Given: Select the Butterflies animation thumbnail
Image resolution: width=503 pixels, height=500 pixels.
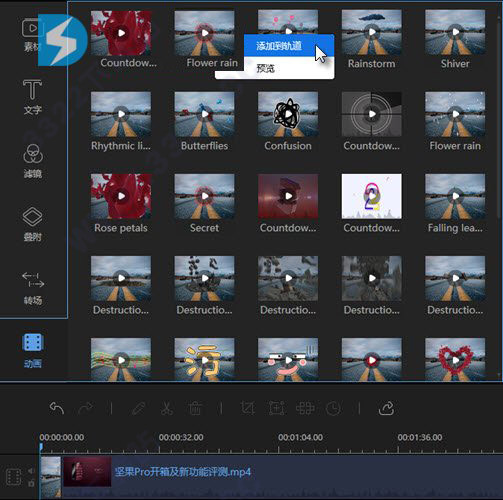Looking at the screenshot, I should pyautogui.click(x=205, y=114).
